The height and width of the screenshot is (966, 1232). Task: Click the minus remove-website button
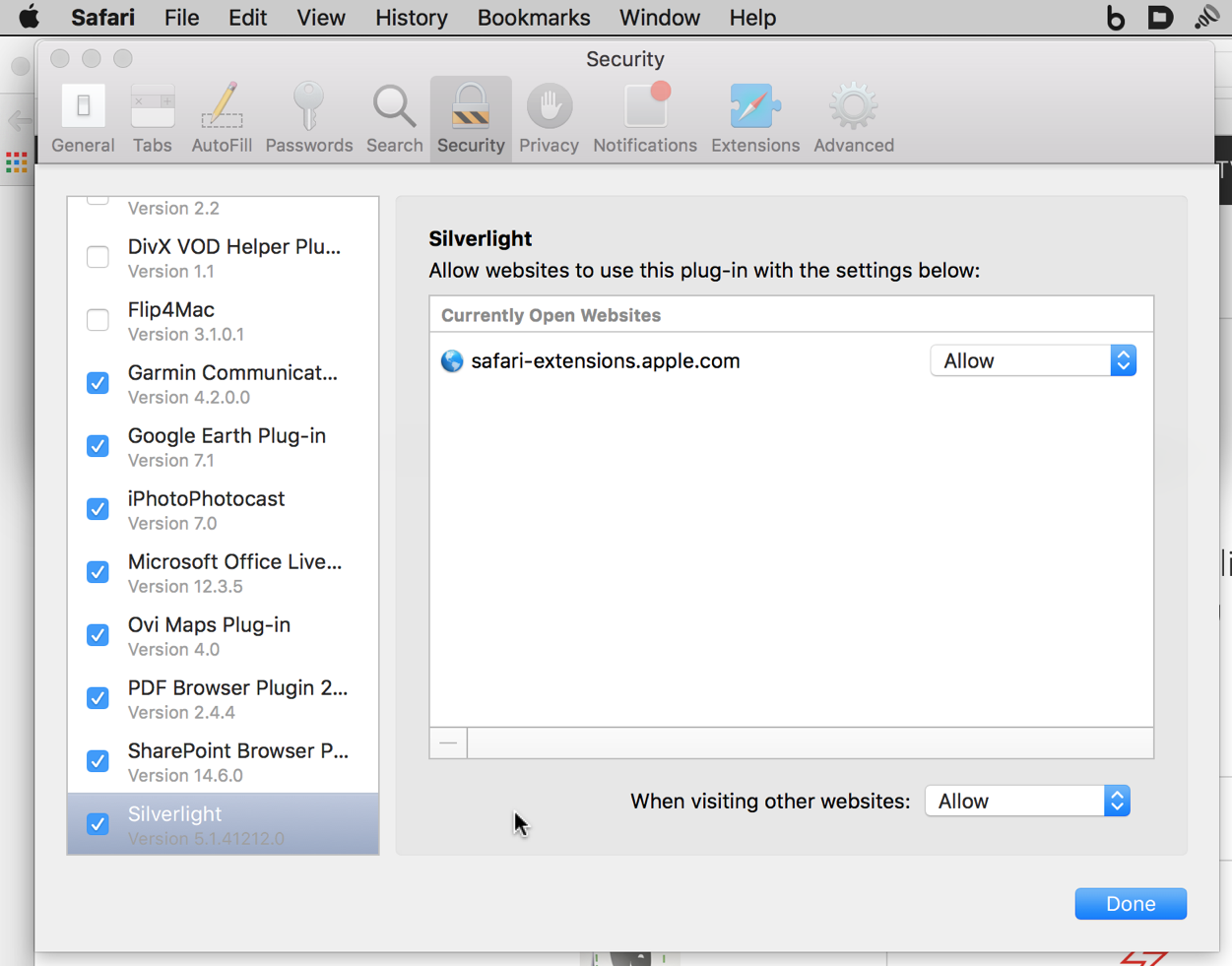pos(449,742)
